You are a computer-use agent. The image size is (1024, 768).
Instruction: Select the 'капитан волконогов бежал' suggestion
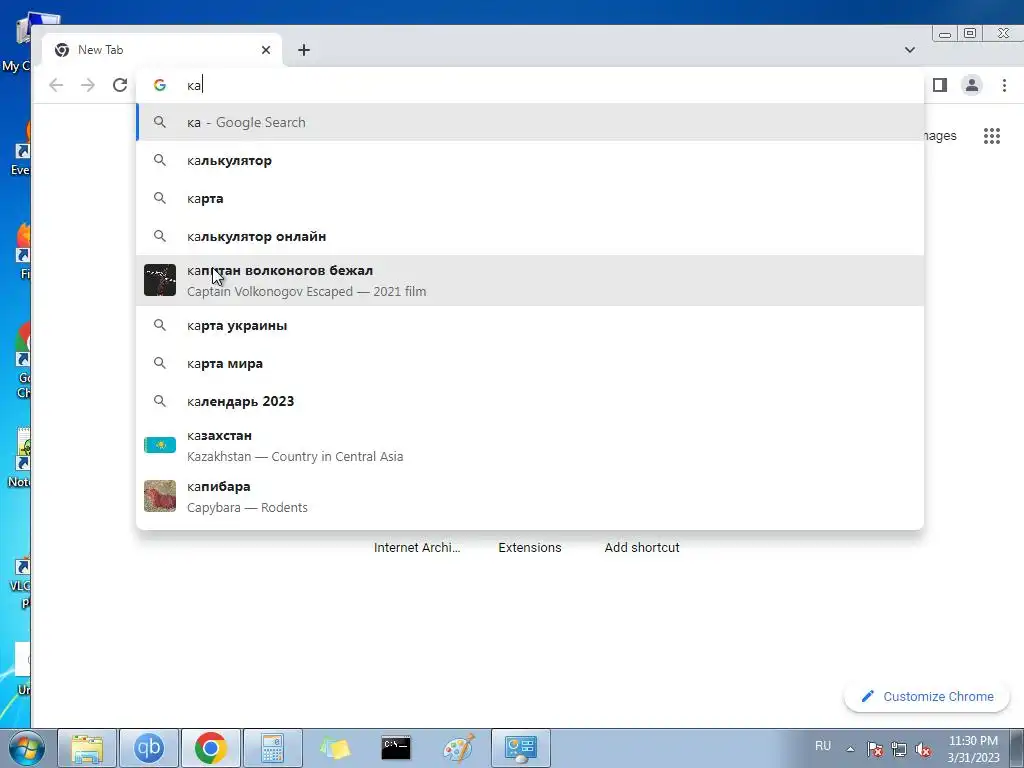point(530,280)
